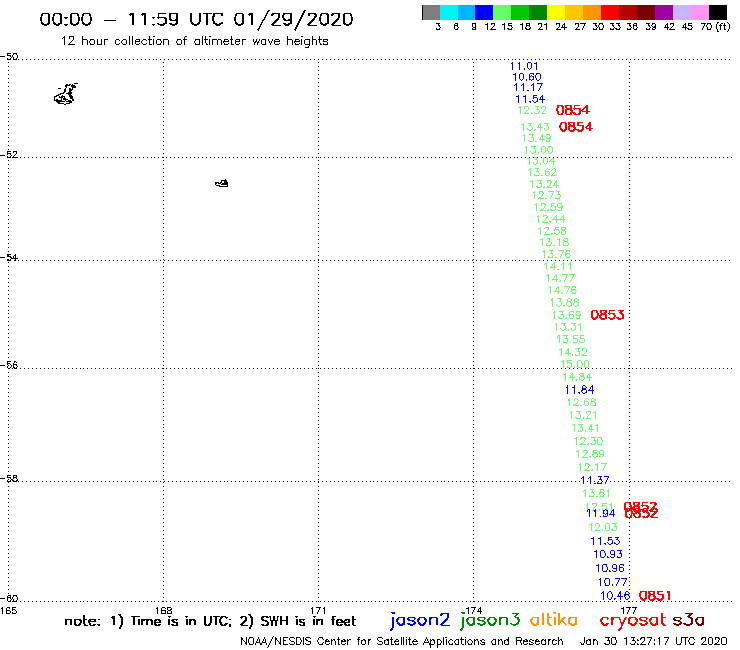The height and width of the screenshot is (650, 740).
Task: Select the 13.62 wave height value
Action: tap(542, 172)
